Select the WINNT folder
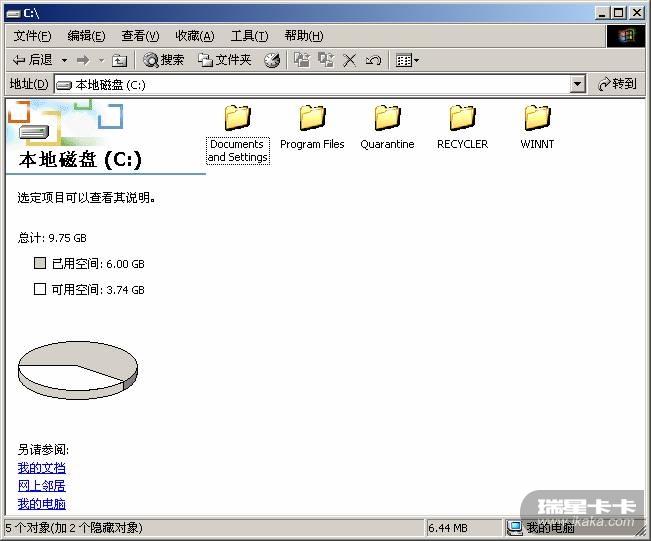The height and width of the screenshot is (541, 651). (537, 127)
